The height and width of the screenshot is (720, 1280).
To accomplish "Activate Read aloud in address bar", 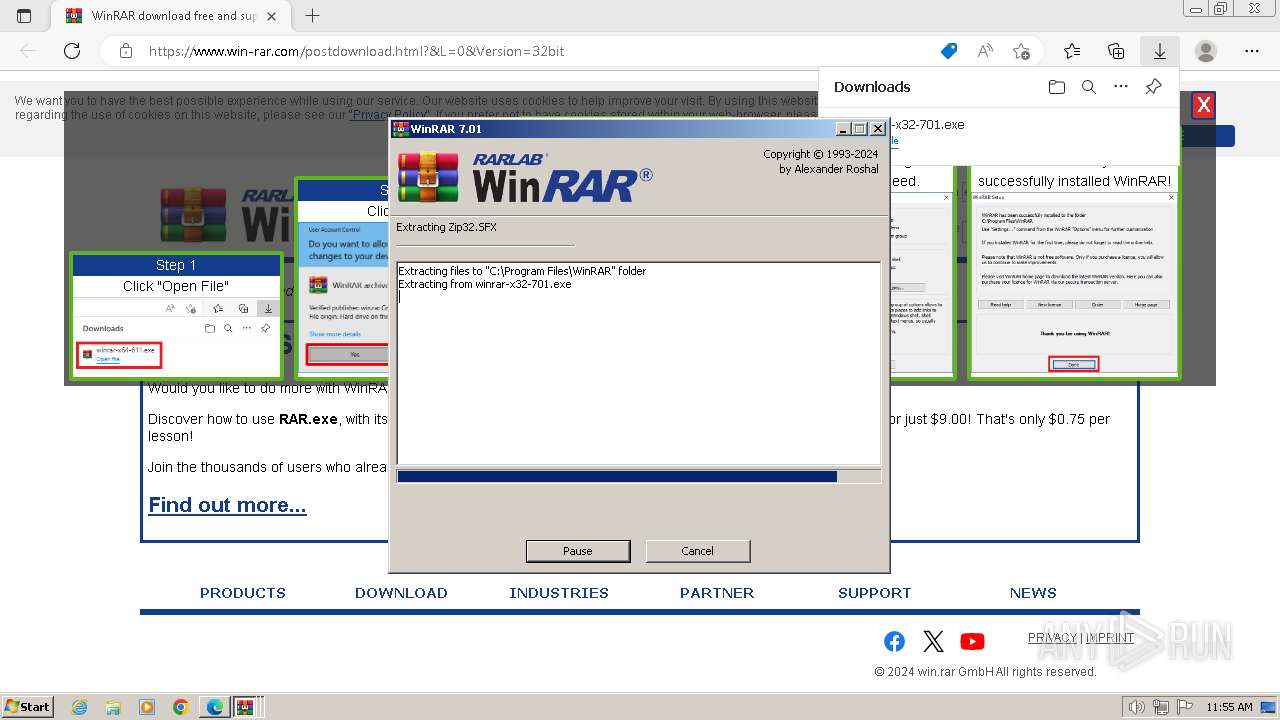I will pos(985,51).
